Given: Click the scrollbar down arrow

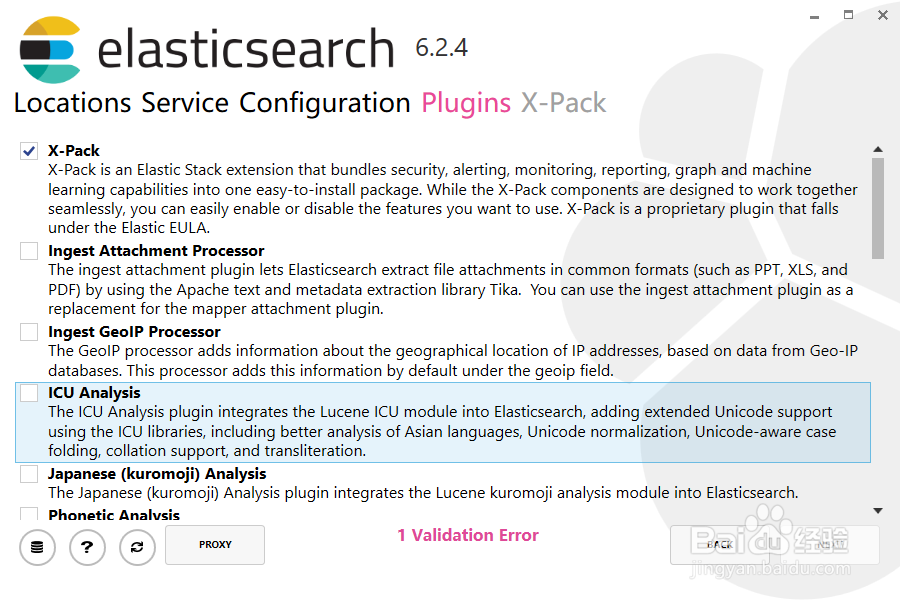Looking at the screenshot, I should [x=878, y=511].
